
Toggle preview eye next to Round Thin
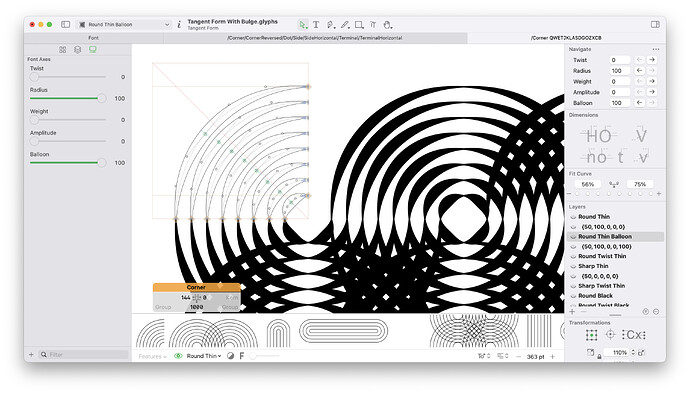point(178,356)
